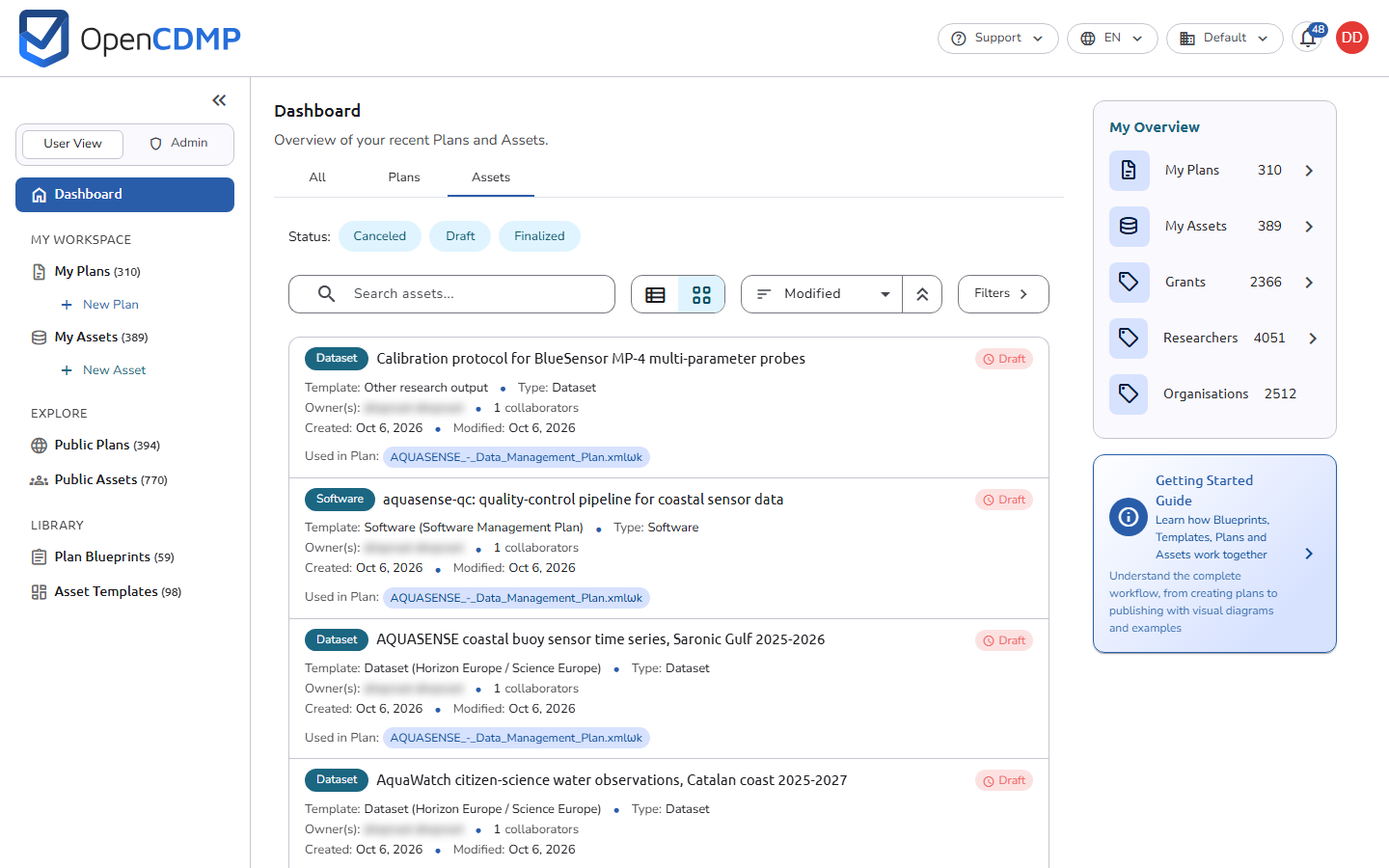Click the OpenCDMP logo
This screenshot has width=1389, height=868.
coord(130,39)
